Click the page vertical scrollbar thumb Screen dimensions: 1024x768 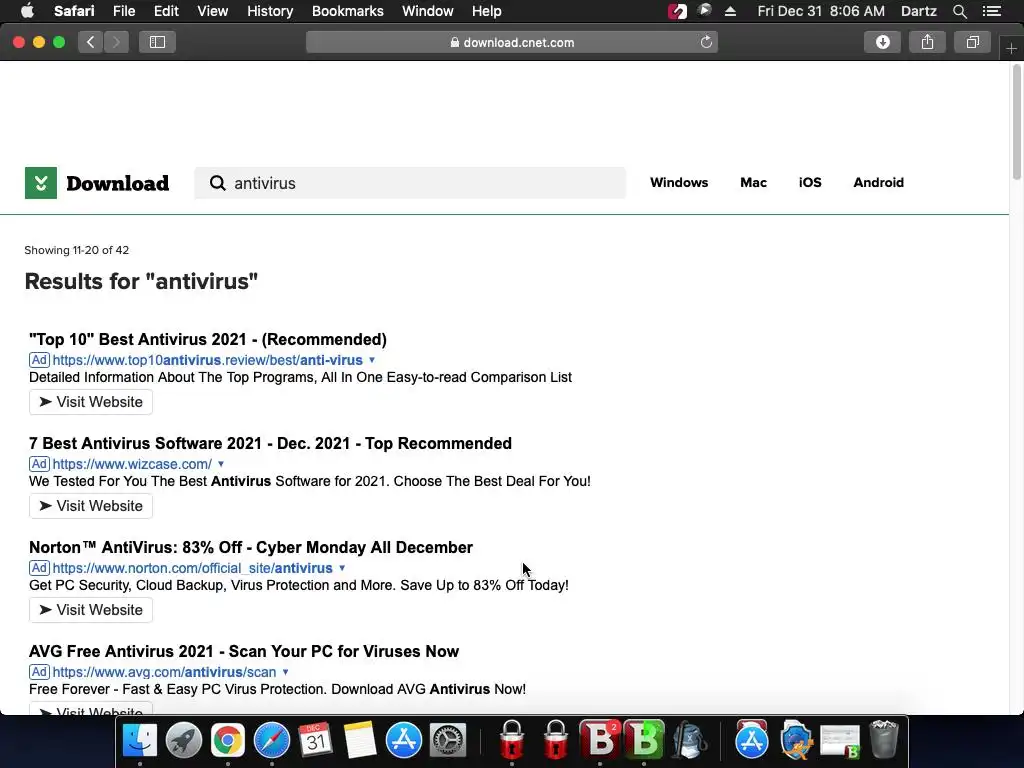click(x=1017, y=122)
